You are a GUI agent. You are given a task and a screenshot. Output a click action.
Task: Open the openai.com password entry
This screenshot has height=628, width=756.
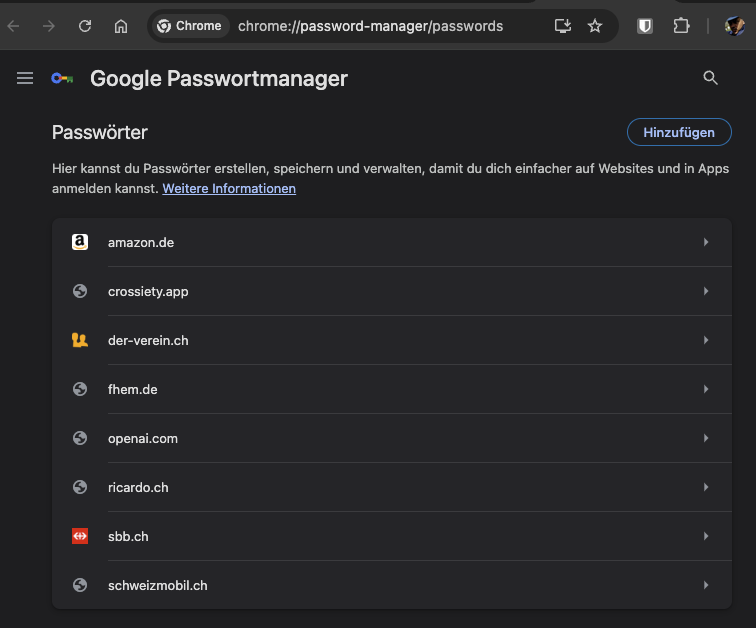392,438
